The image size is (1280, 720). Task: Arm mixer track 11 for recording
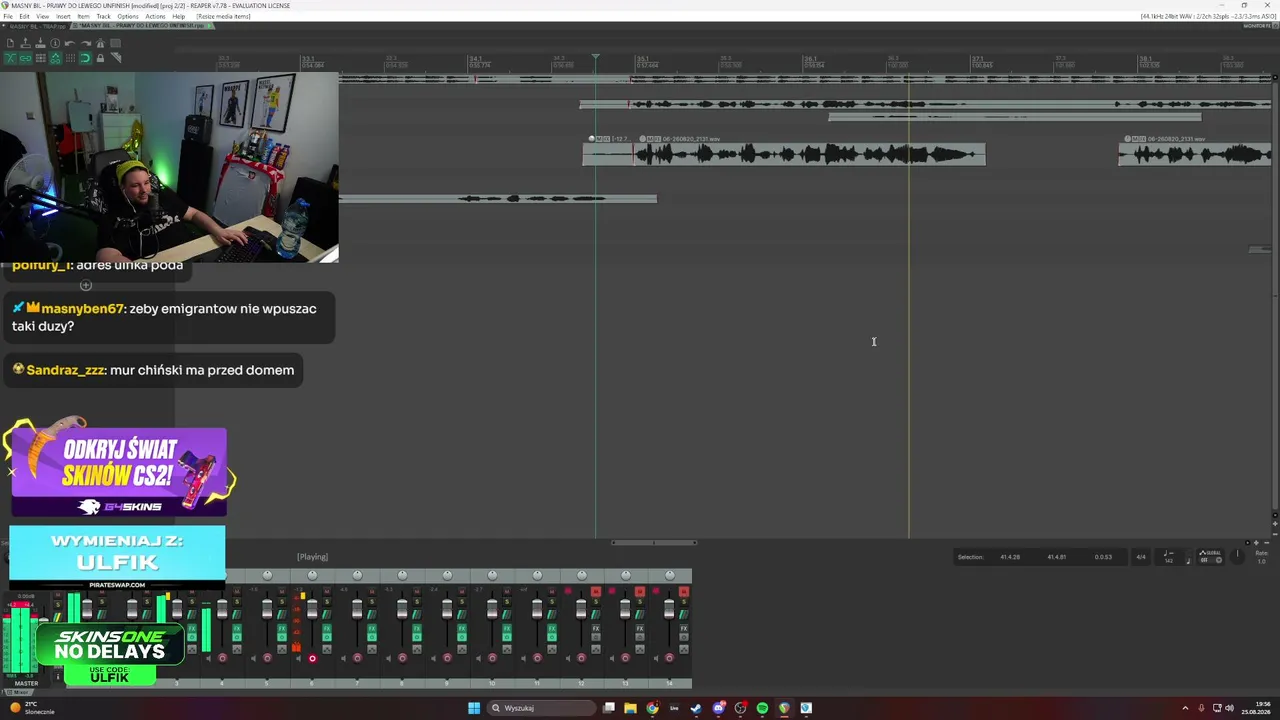click(536, 658)
